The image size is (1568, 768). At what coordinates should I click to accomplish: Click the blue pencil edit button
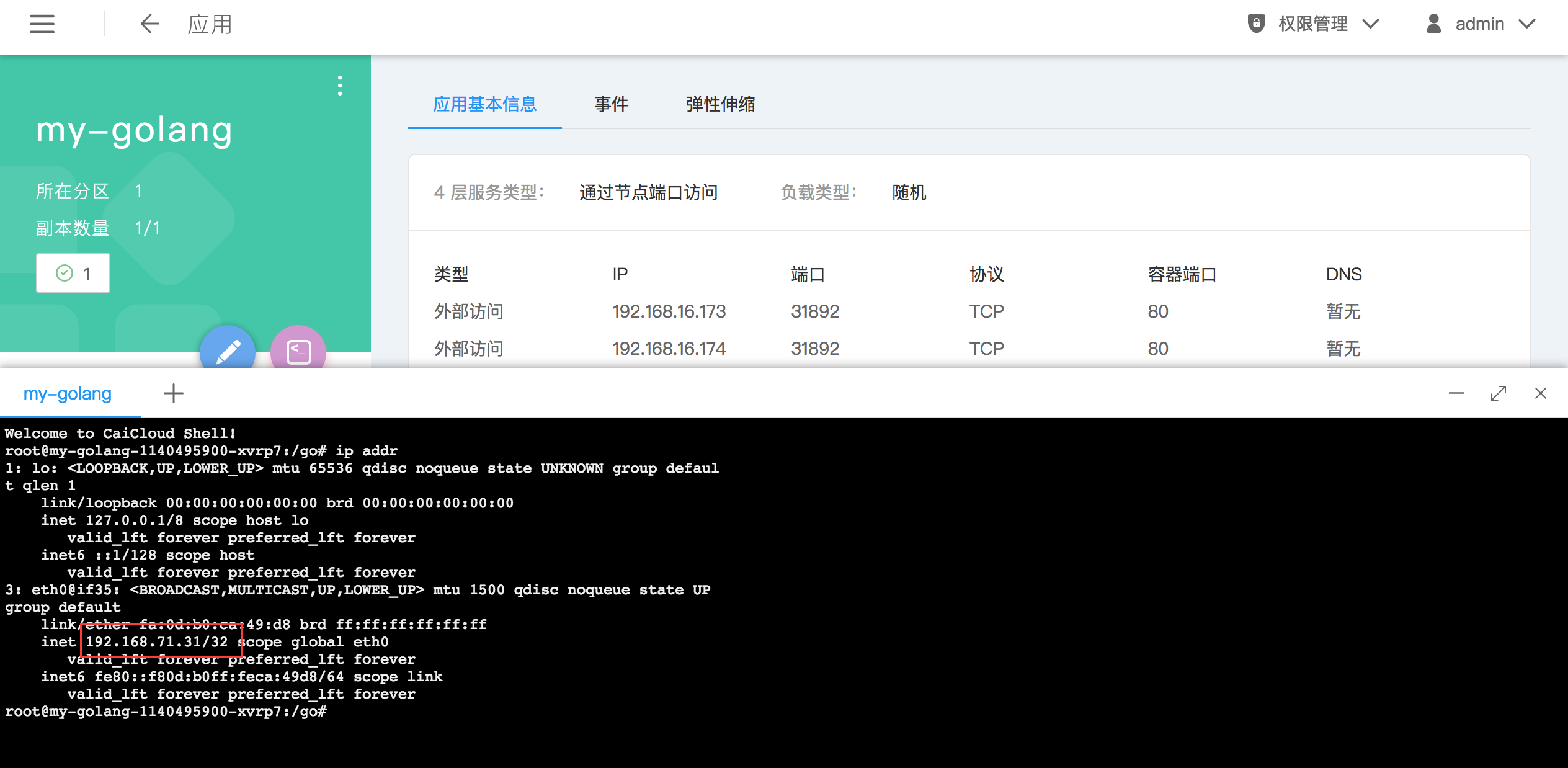pos(228,351)
